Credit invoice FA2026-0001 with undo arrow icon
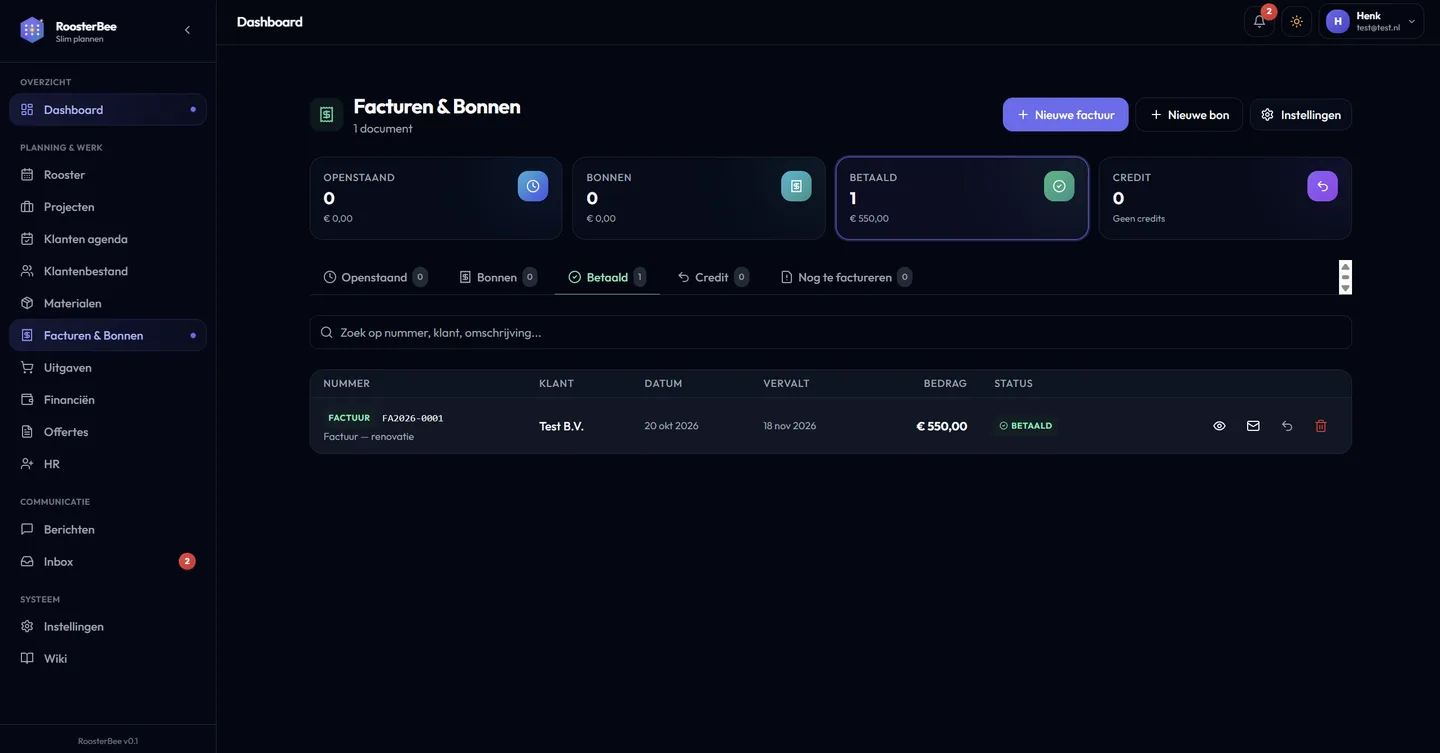Screen dimensions: 1440x753 (1287, 426)
